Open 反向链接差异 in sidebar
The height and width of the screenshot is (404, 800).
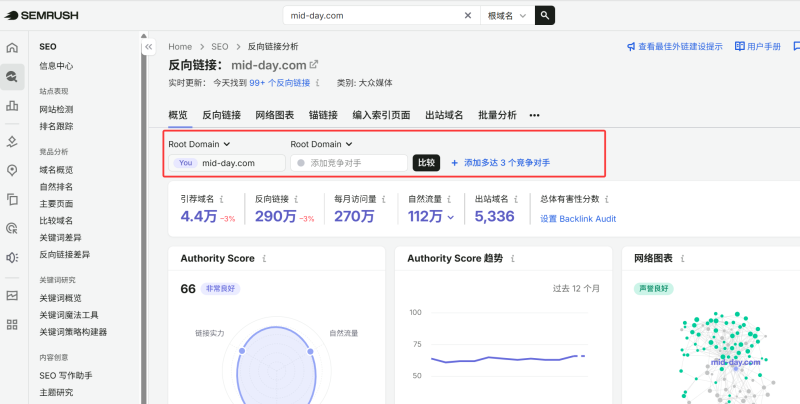pyautogui.click(x=65, y=254)
